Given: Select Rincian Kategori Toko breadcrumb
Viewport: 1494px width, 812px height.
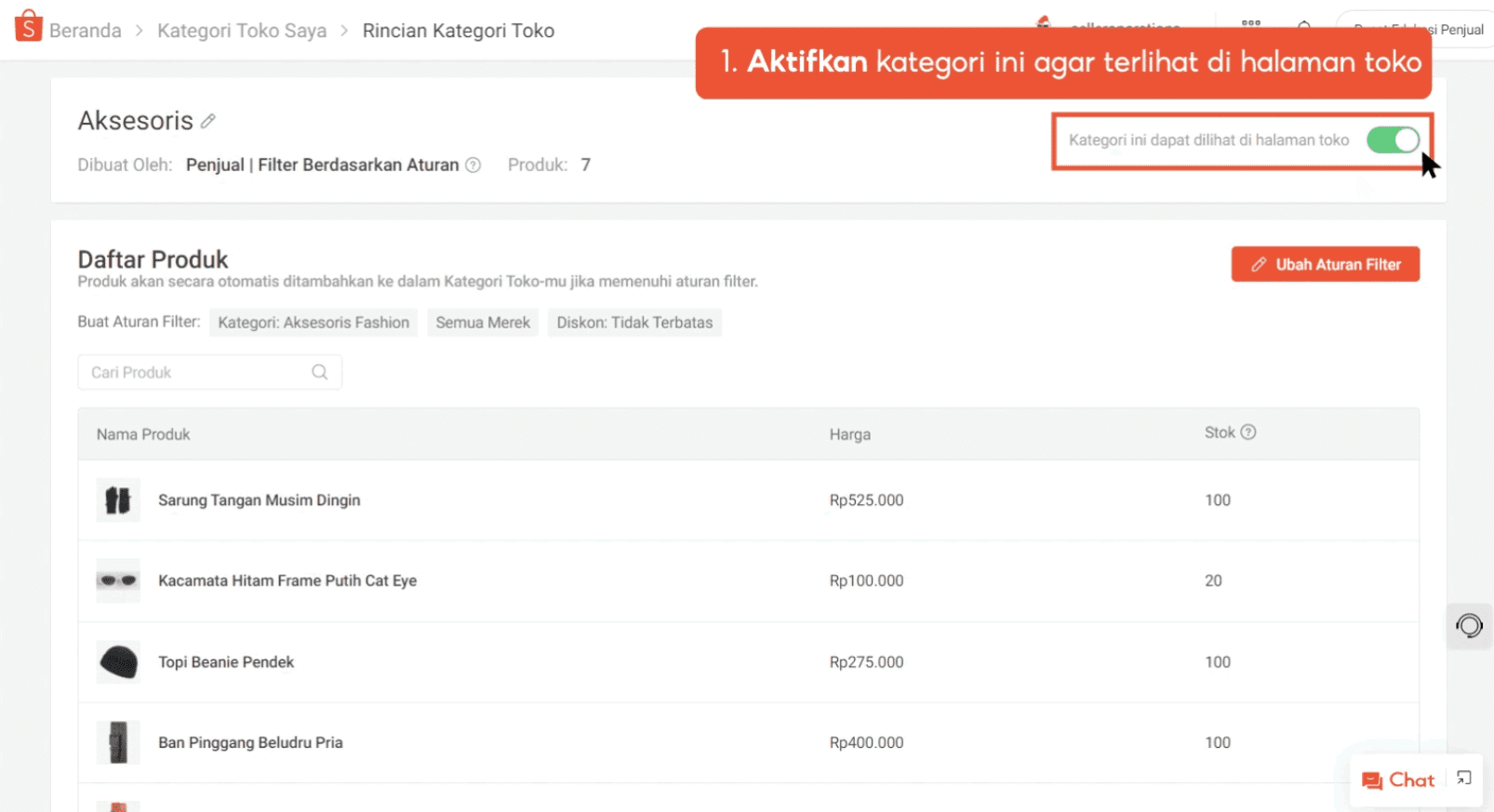Looking at the screenshot, I should tap(459, 31).
